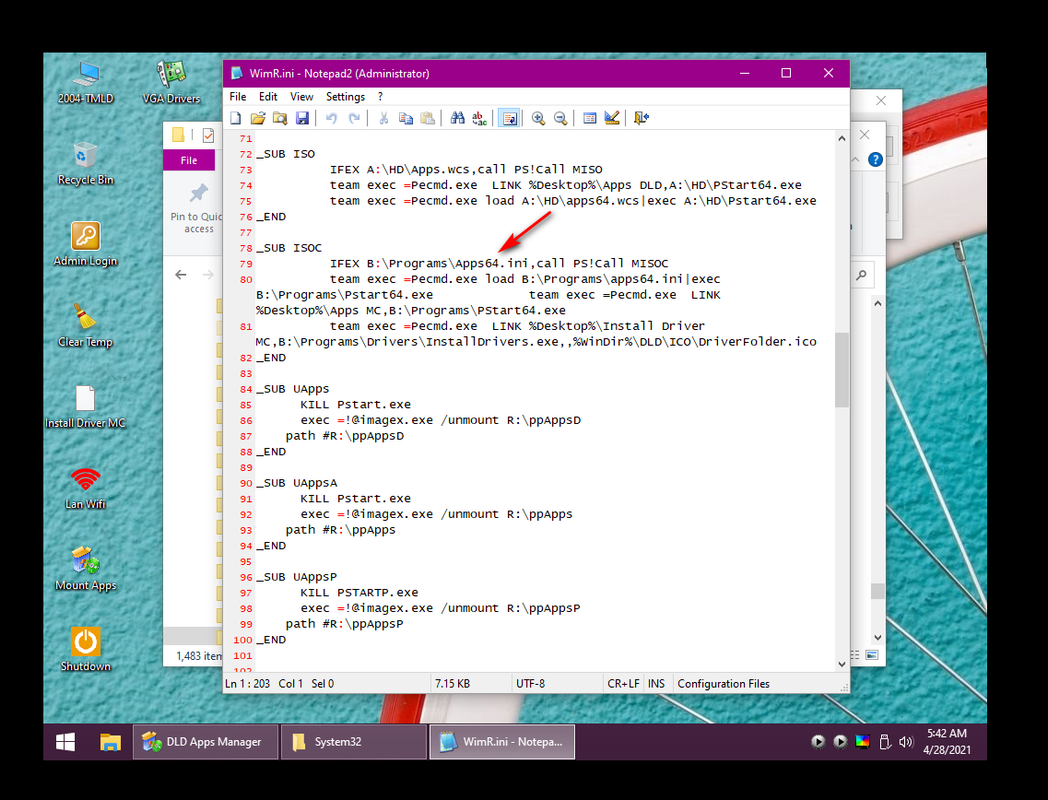Create a new document with the New toolbar icon
This screenshot has height=800, width=1048.
[236, 118]
